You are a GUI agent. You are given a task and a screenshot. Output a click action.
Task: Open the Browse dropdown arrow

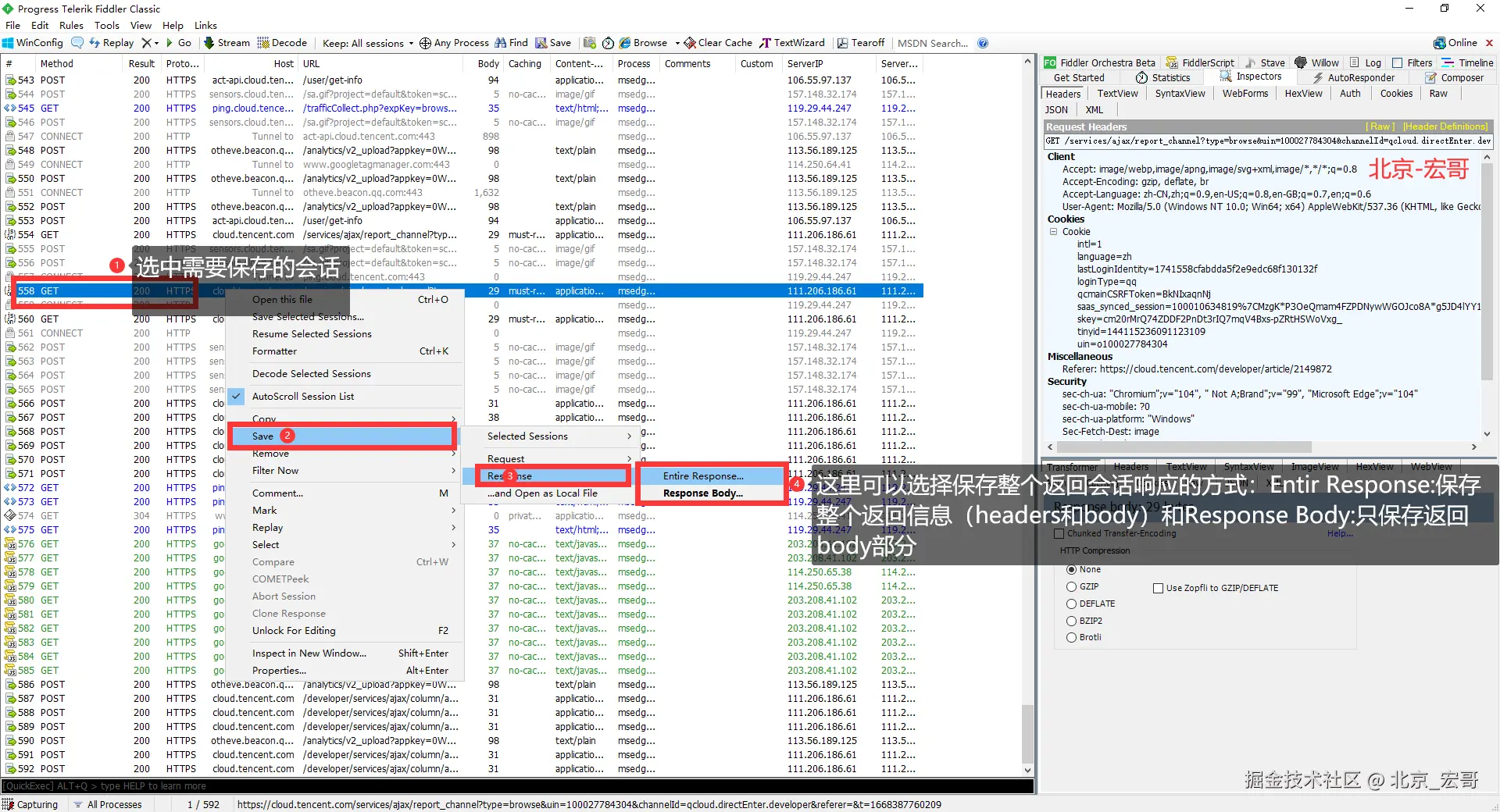(x=677, y=43)
